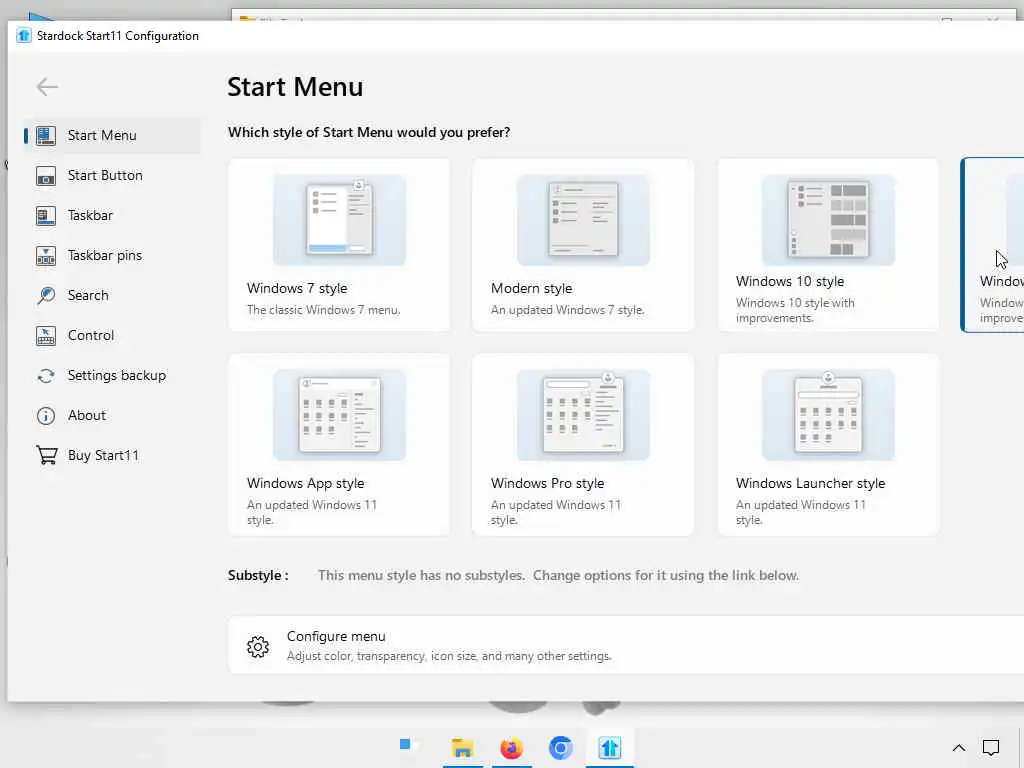
Task: Click the 'Substyle :' label
Action: click(258, 575)
